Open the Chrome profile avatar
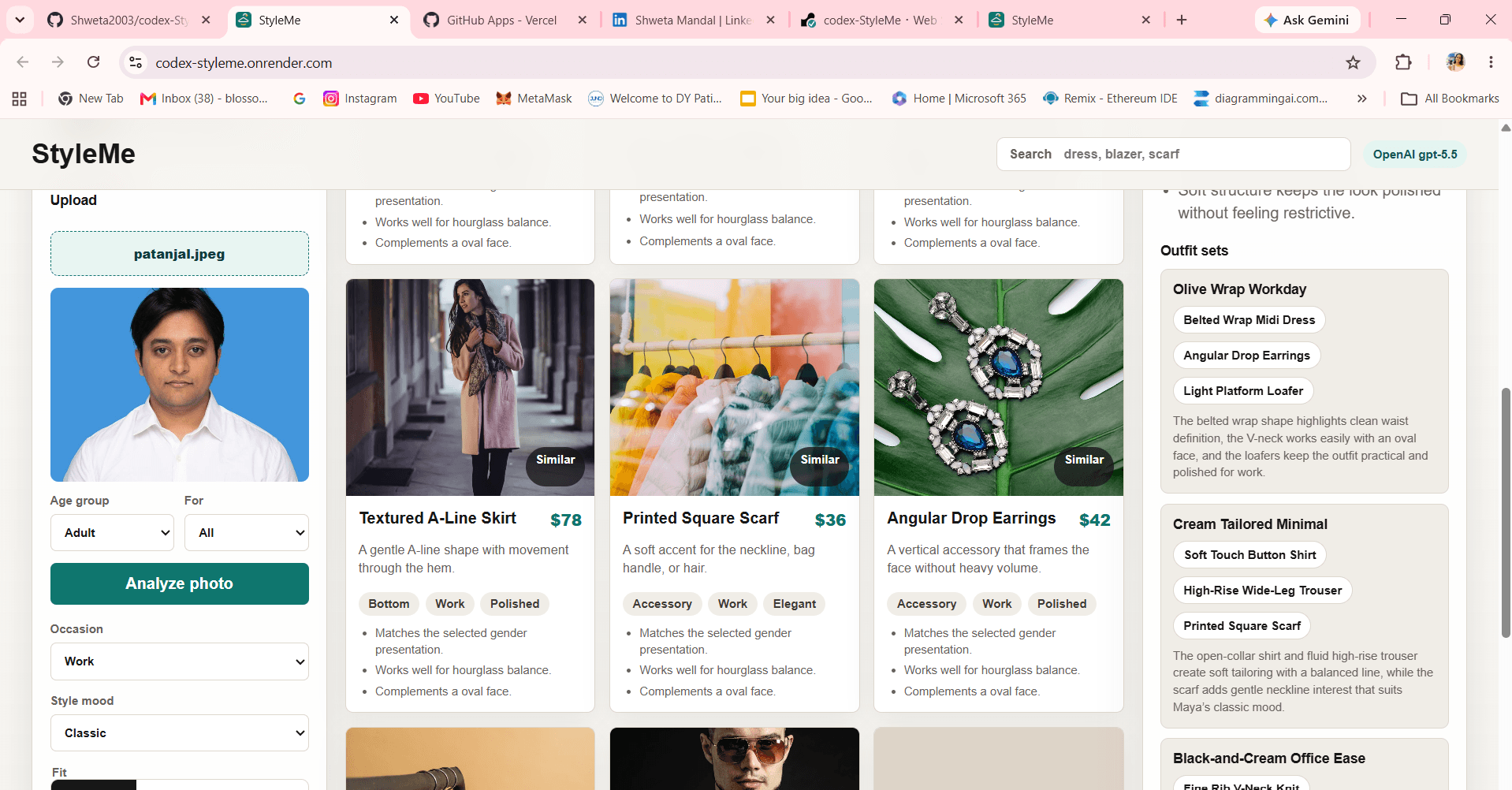Viewport: 1512px width, 790px height. [1455, 62]
